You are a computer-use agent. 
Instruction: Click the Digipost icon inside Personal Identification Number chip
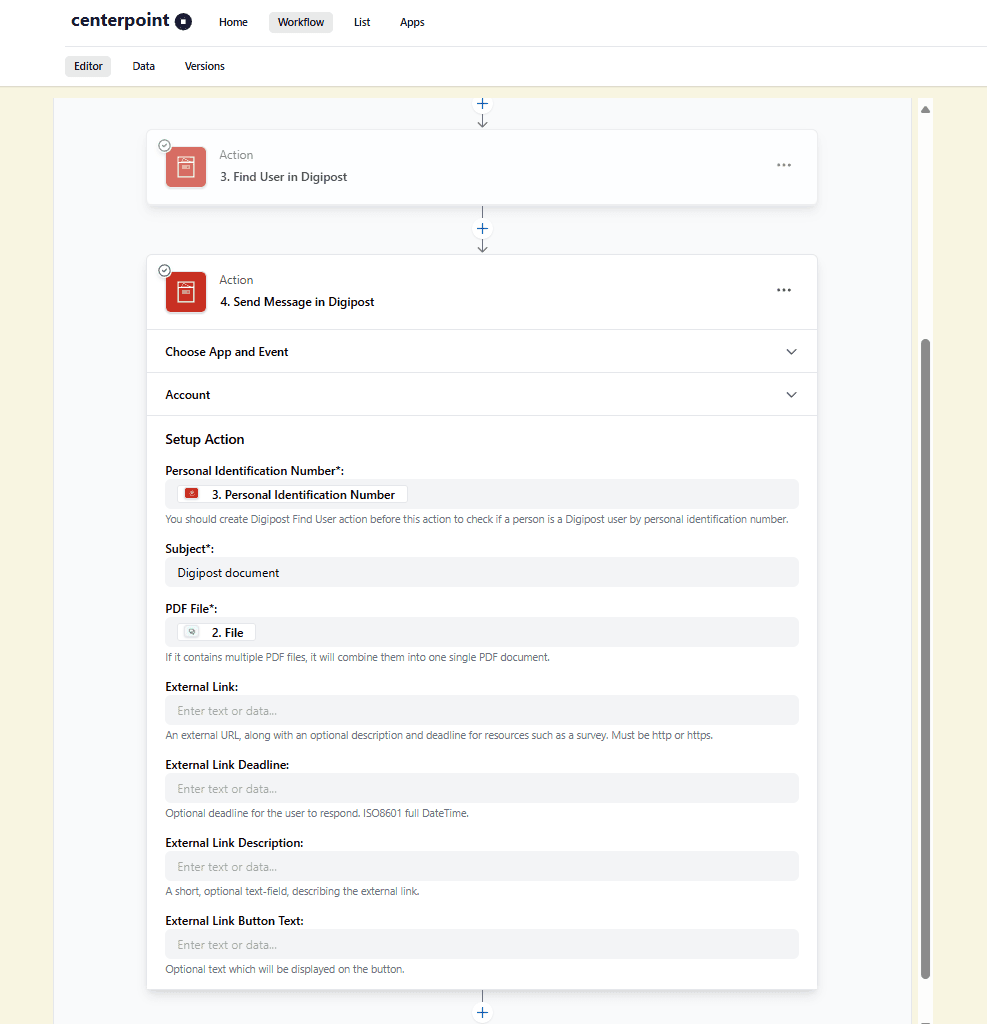tap(191, 493)
